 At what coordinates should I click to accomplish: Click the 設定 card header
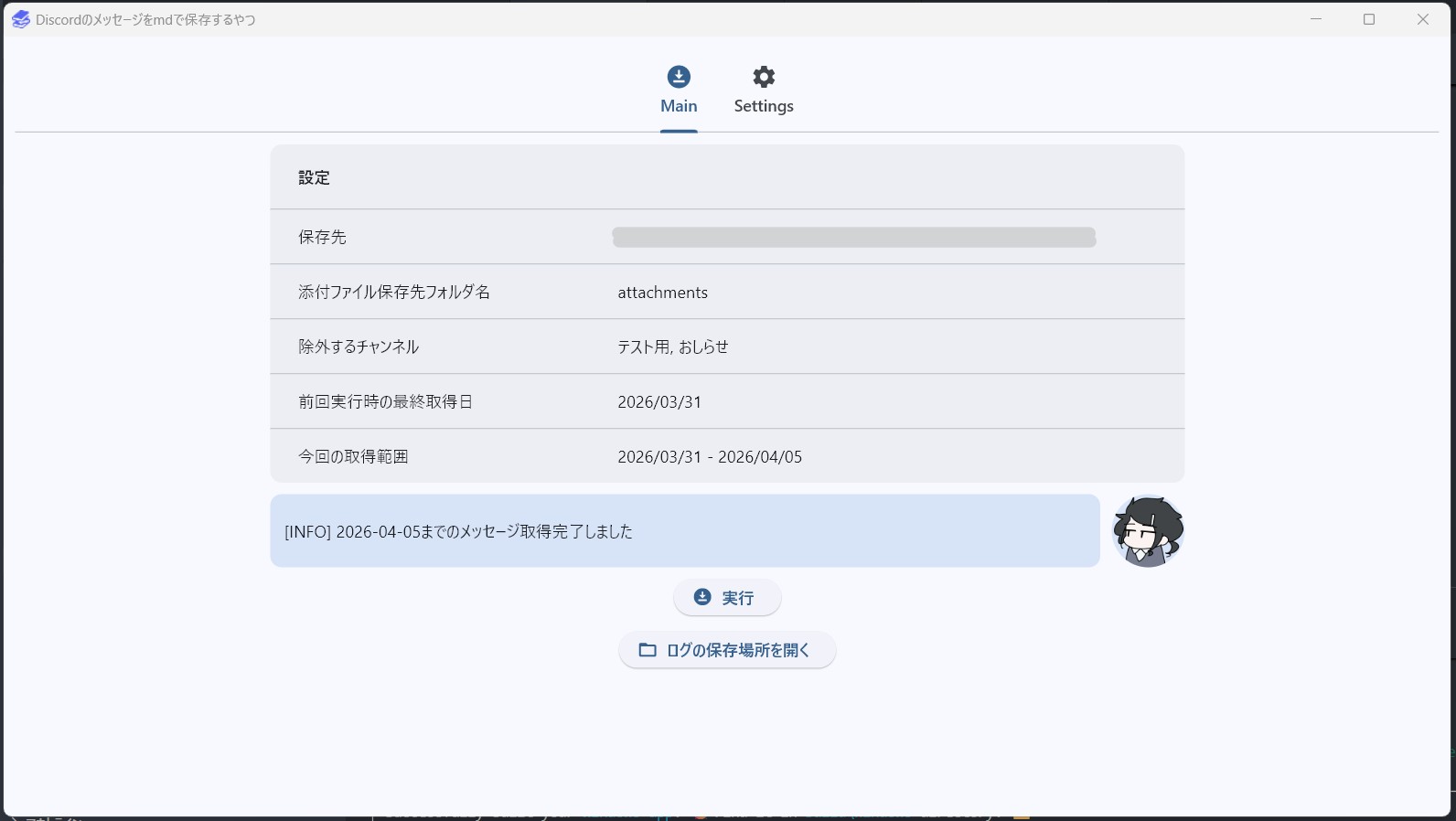pos(314,177)
